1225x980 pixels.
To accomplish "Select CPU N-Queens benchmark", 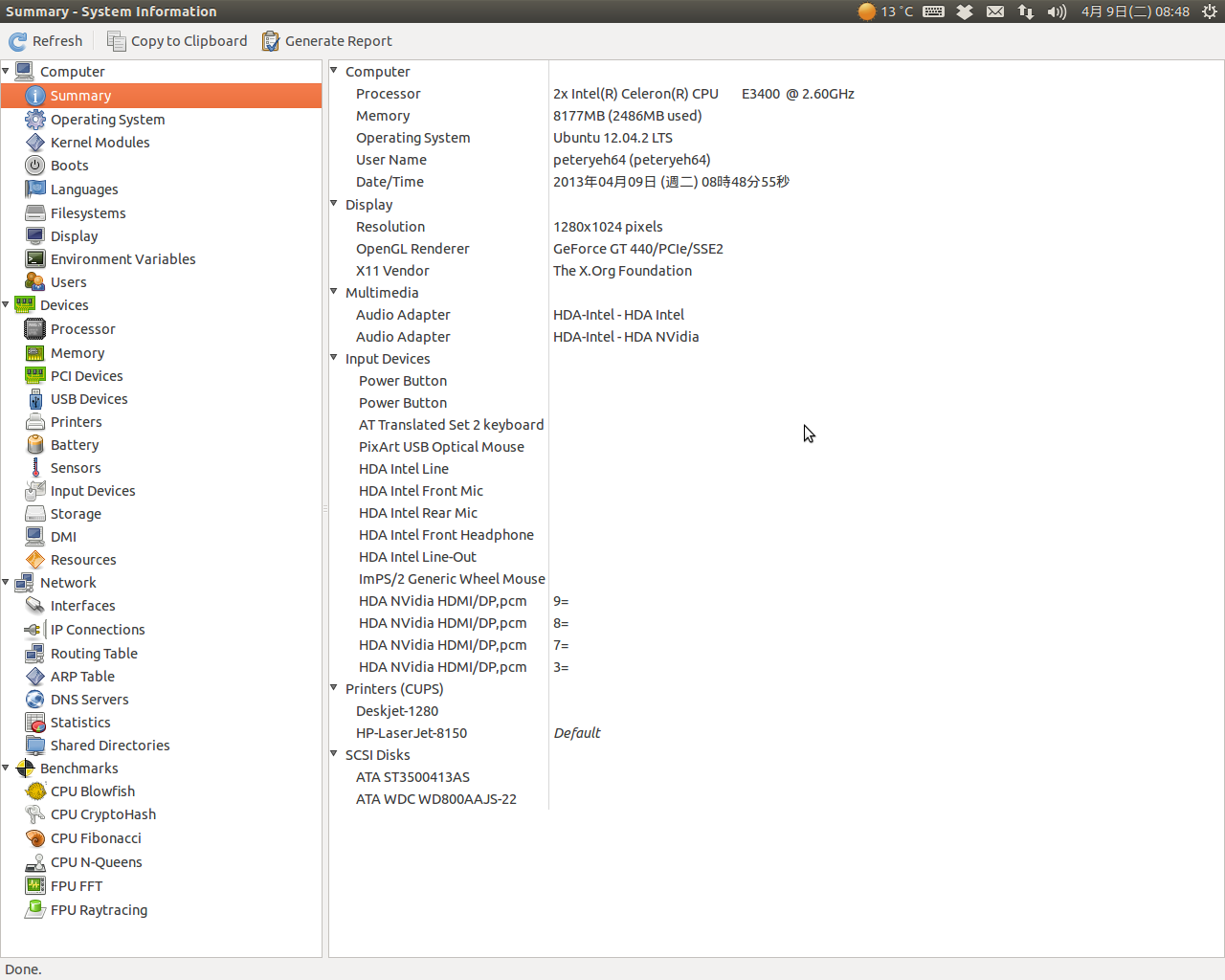I will [x=97, y=862].
